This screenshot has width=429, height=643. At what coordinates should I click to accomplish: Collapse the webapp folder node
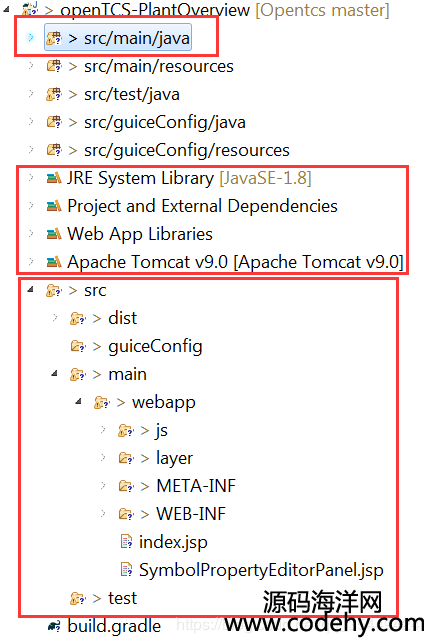[x=78, y=401]
